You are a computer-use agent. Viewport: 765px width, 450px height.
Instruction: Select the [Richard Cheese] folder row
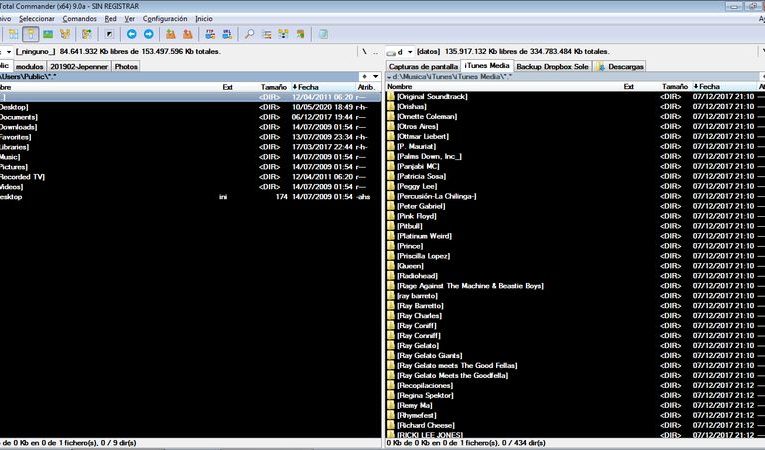tap(573, 425)
